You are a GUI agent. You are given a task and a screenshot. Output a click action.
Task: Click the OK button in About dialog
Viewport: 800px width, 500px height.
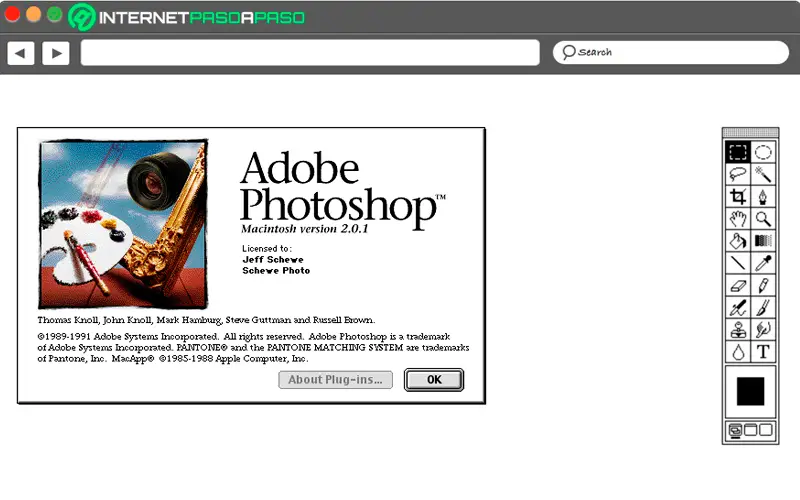pos(434,380)
